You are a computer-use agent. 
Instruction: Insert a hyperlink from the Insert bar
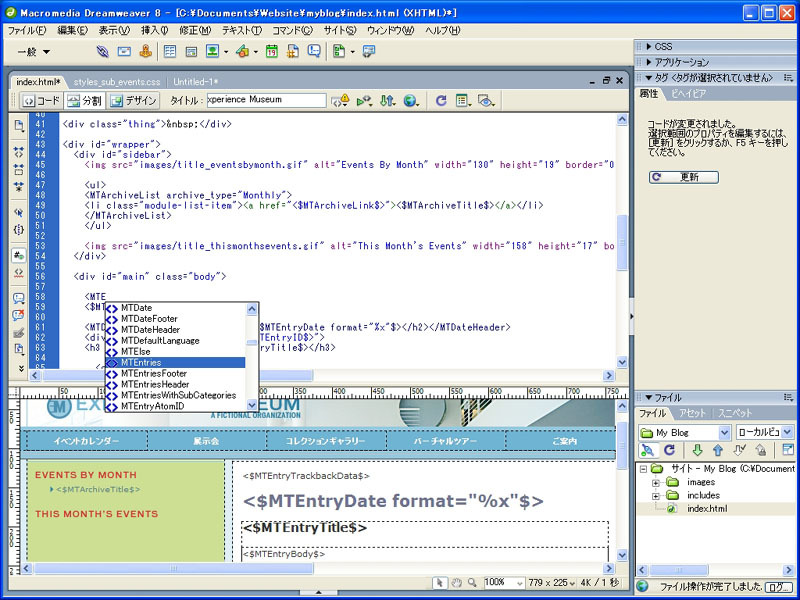pos(103,52)
